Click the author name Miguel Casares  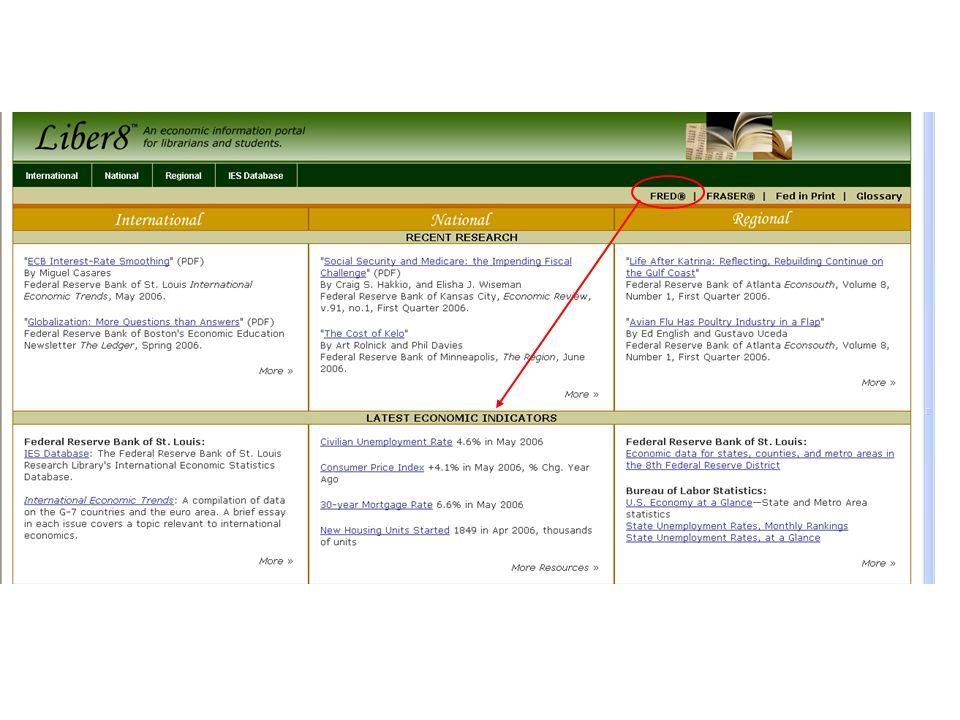(75, 273)
